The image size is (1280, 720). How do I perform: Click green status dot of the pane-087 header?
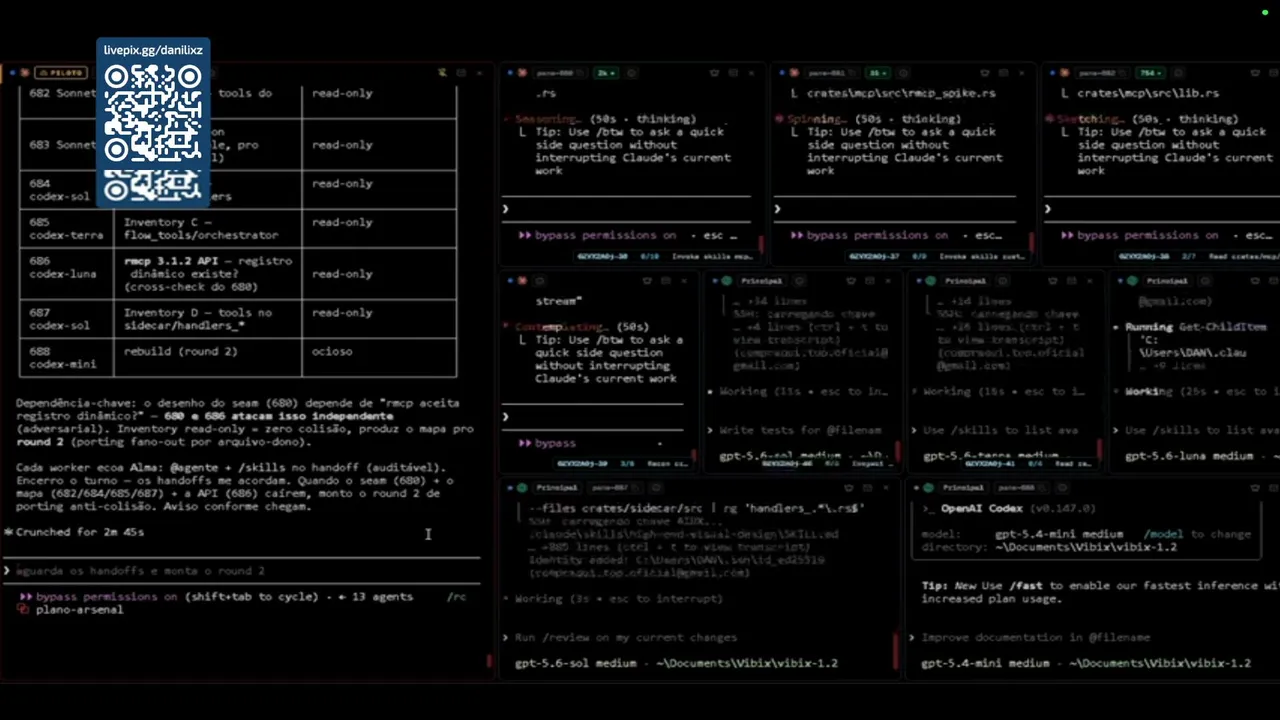point(522,487)
